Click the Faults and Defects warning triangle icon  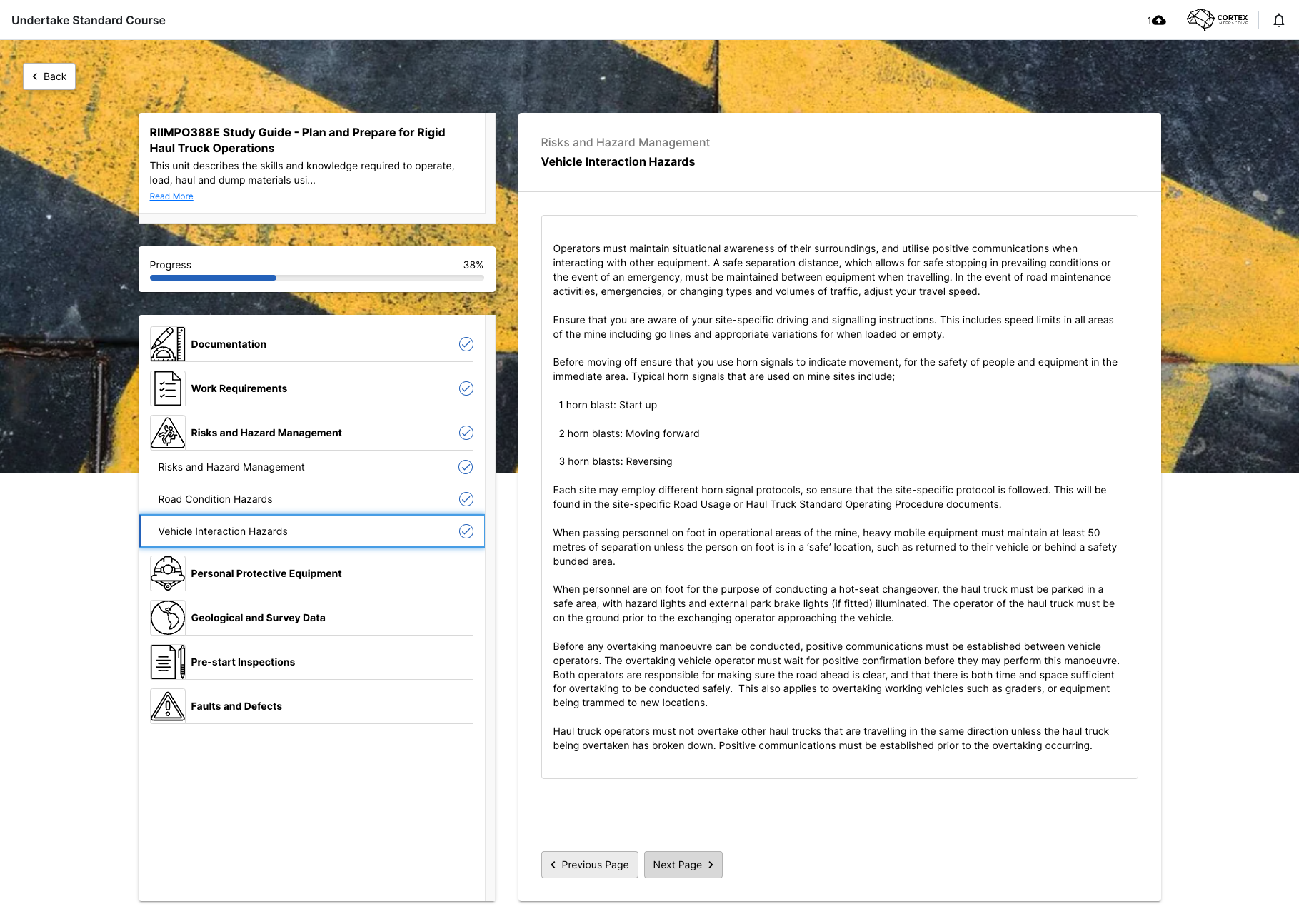point(168,706)
